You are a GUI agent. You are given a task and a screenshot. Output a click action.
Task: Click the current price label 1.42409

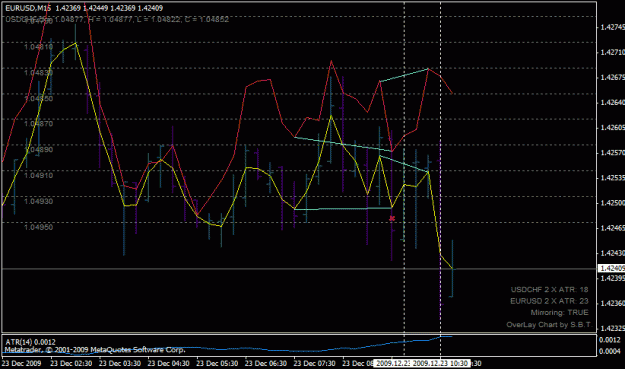[612, 269]
